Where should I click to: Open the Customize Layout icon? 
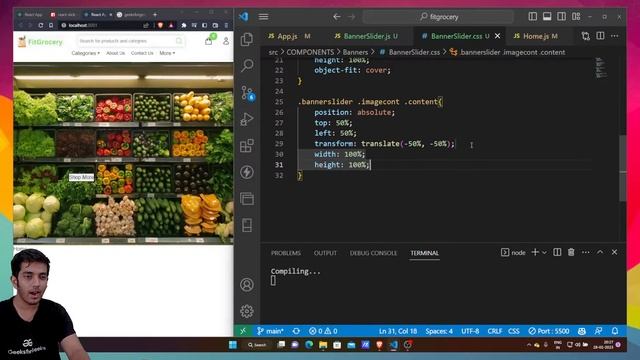pos(576,16)
